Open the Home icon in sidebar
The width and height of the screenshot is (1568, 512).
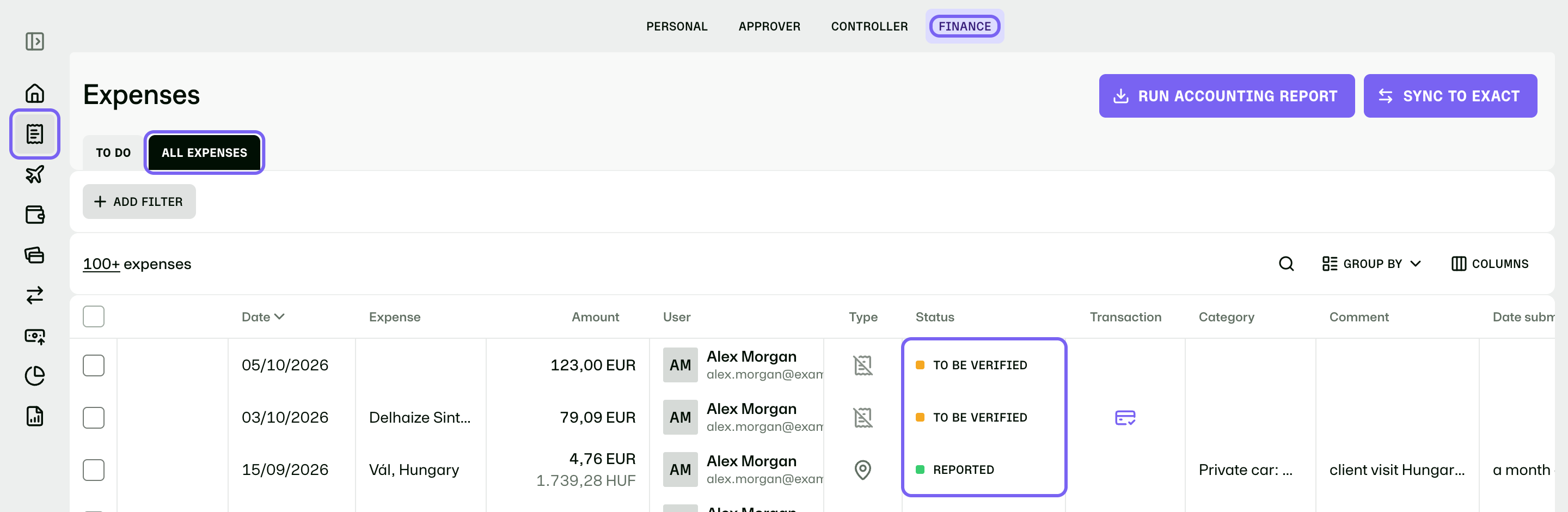coord(35,93)
